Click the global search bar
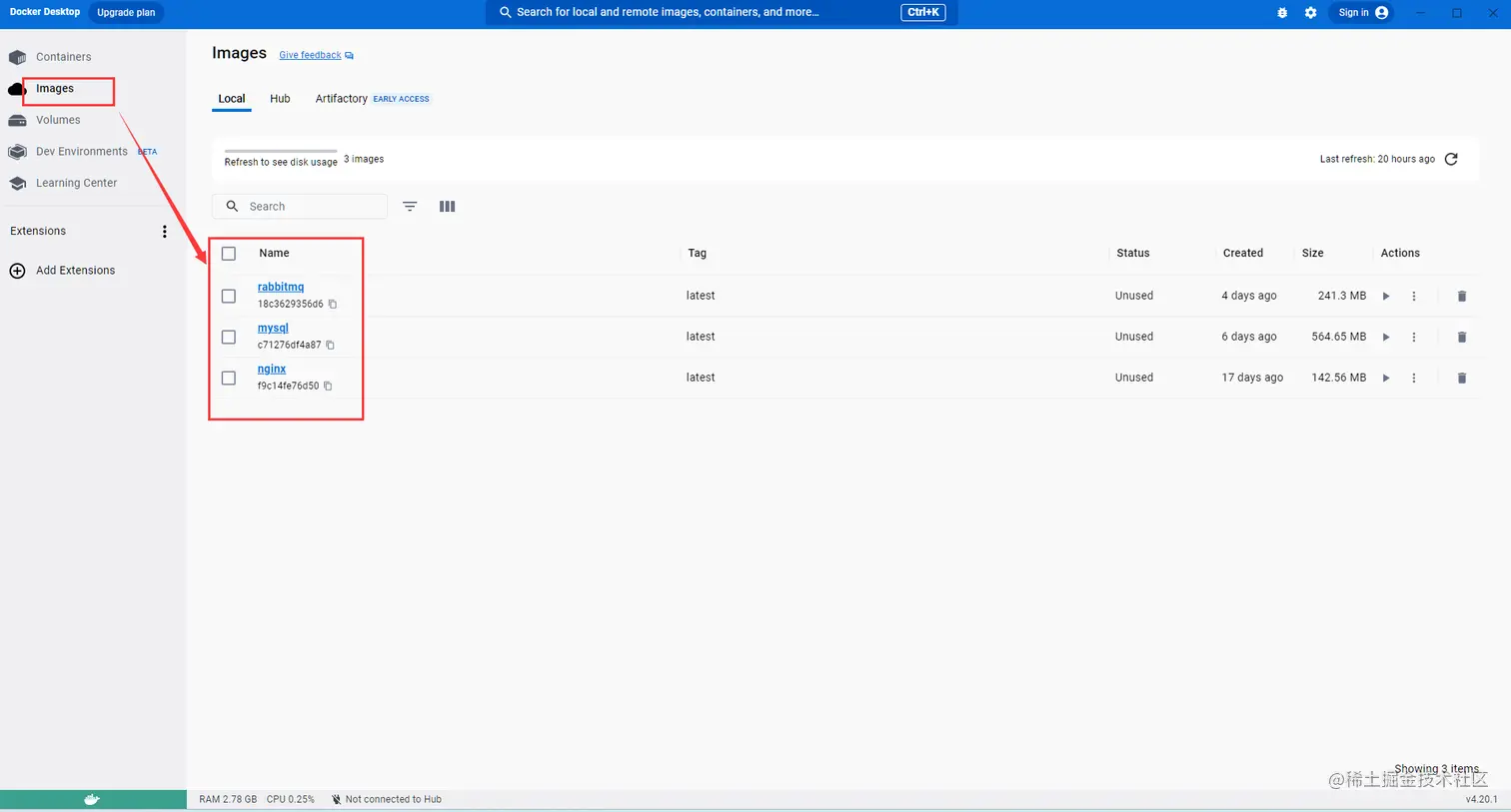The image size is (1511, 812). pos(722,13)
